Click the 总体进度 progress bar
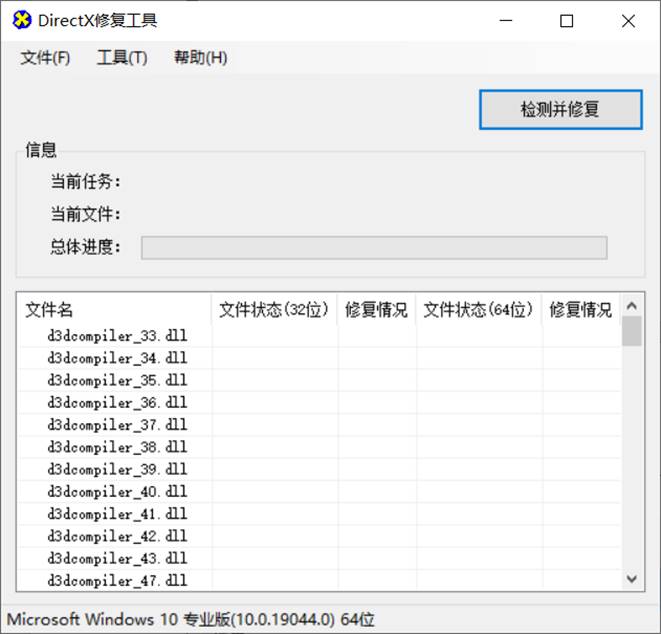This screenshot has height=634, width=661. click(374, 247)
